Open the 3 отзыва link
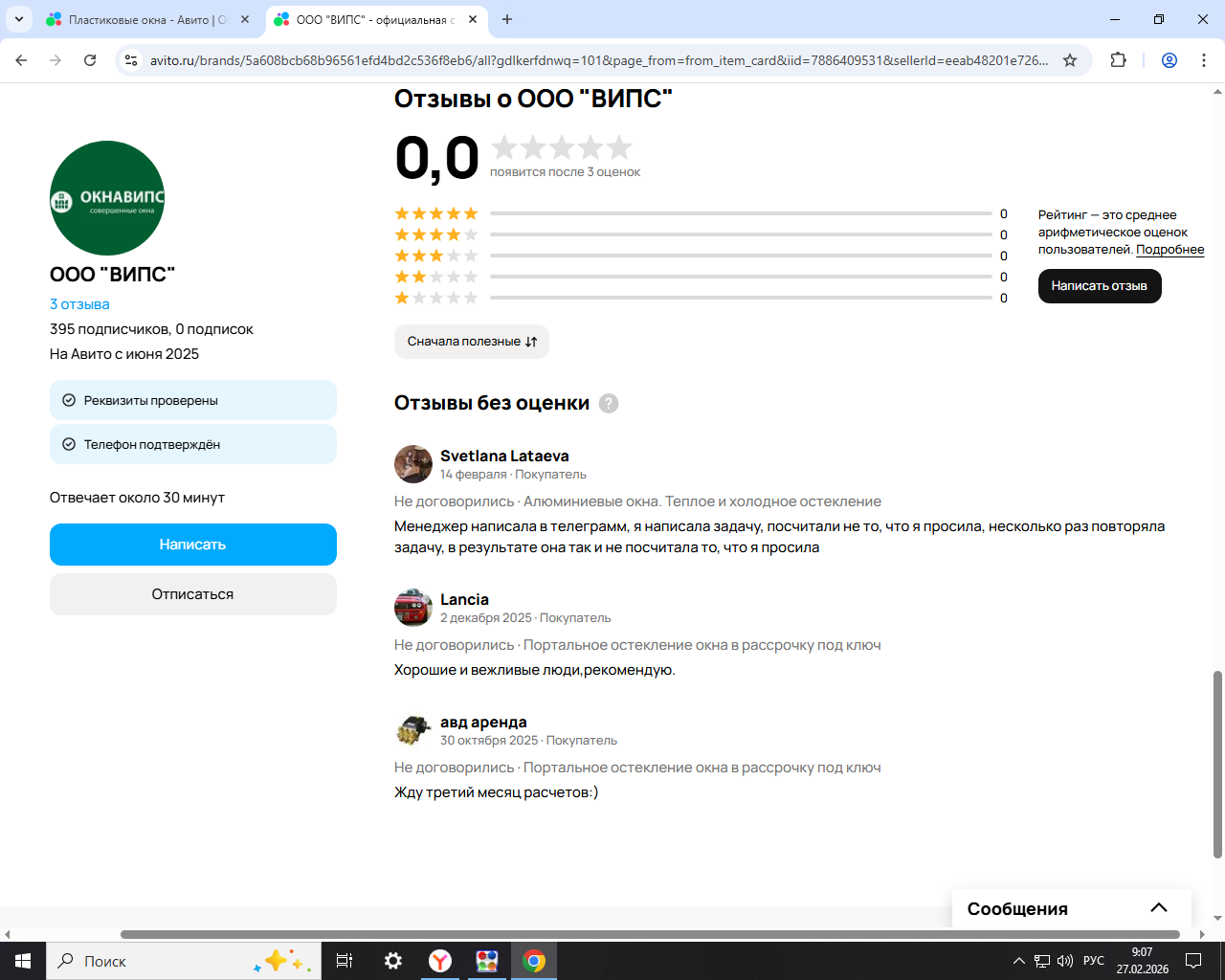1225x980 pixels. coord(79,304)
